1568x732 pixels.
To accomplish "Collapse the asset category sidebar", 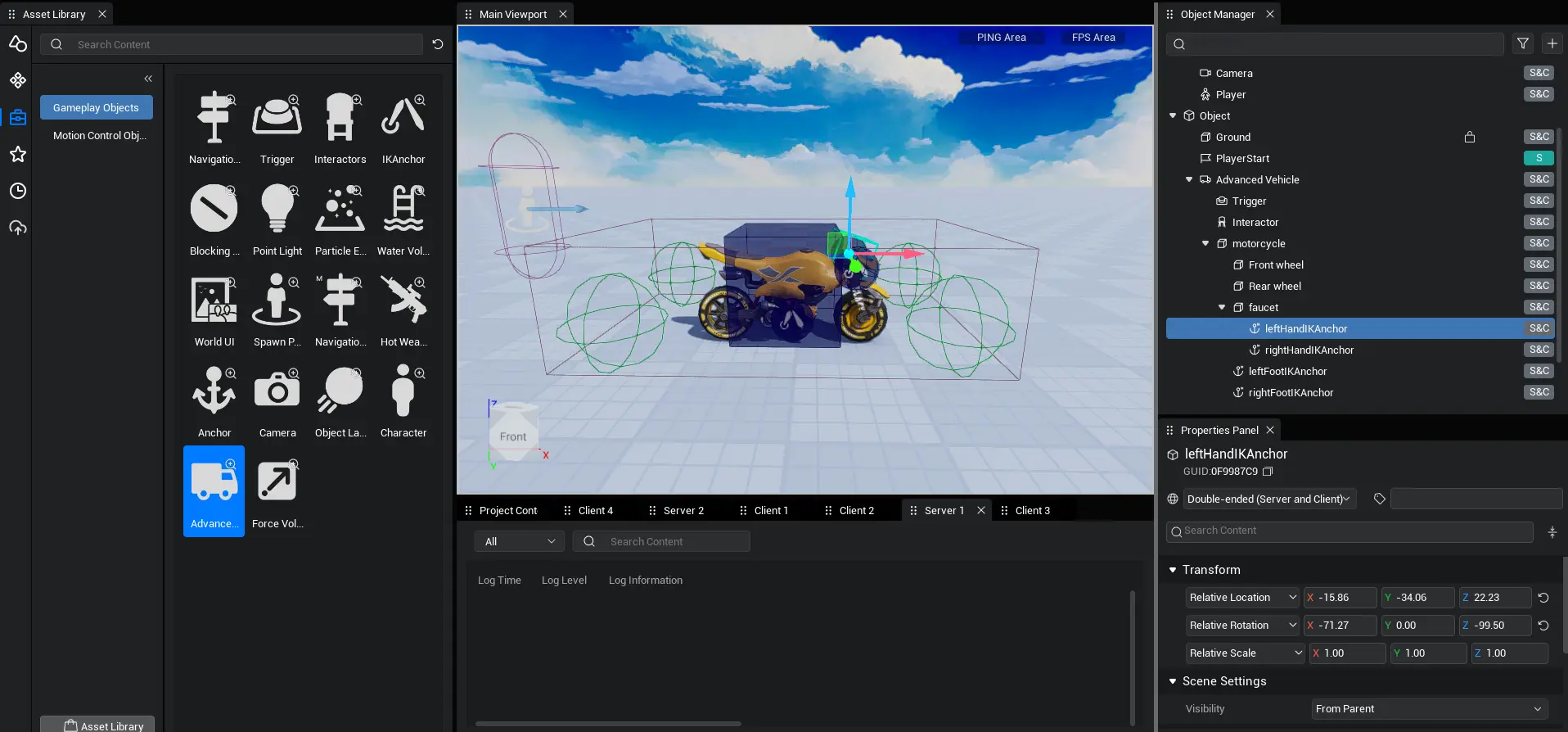I will tap(148, 79).
